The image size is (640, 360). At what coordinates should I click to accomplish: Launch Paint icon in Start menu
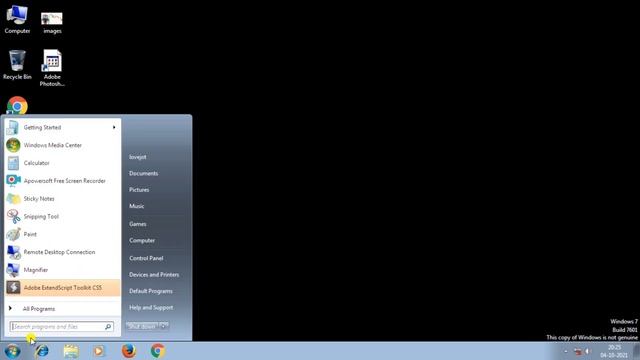[x=13, y=234]
